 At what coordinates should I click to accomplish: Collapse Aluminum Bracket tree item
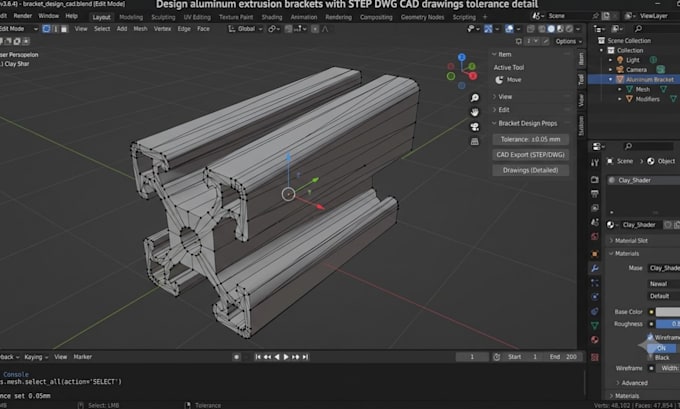pyautogui.click(x=610, y=79)
